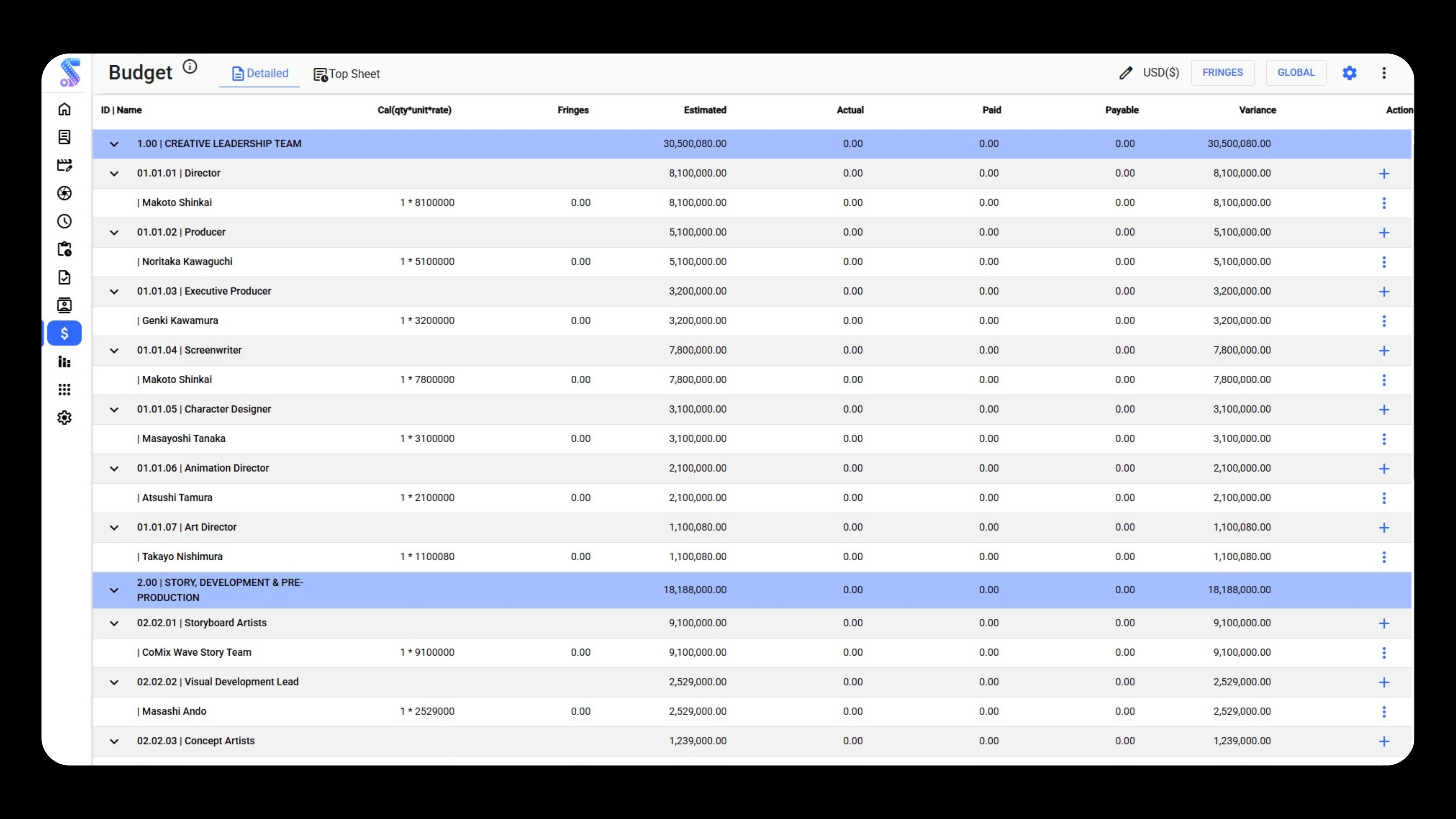This screenshot has height=819, width=1456.
Task: Select the clapperboard scene editing icon
Action: click(65, 165)
